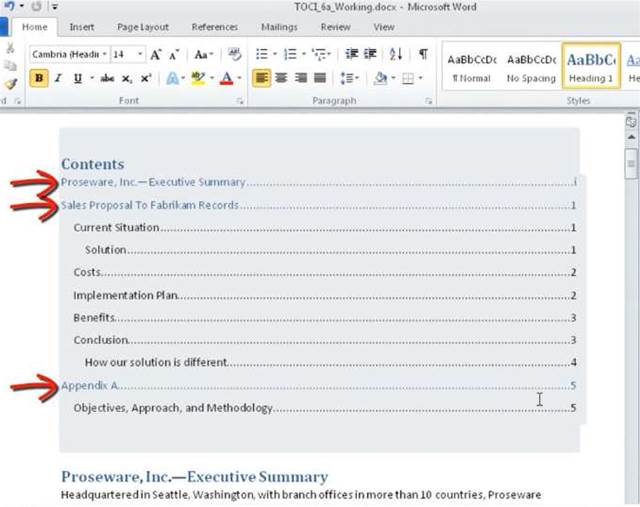Toggle Superscript formatting

pyautogui.click(x=146, y=78)
